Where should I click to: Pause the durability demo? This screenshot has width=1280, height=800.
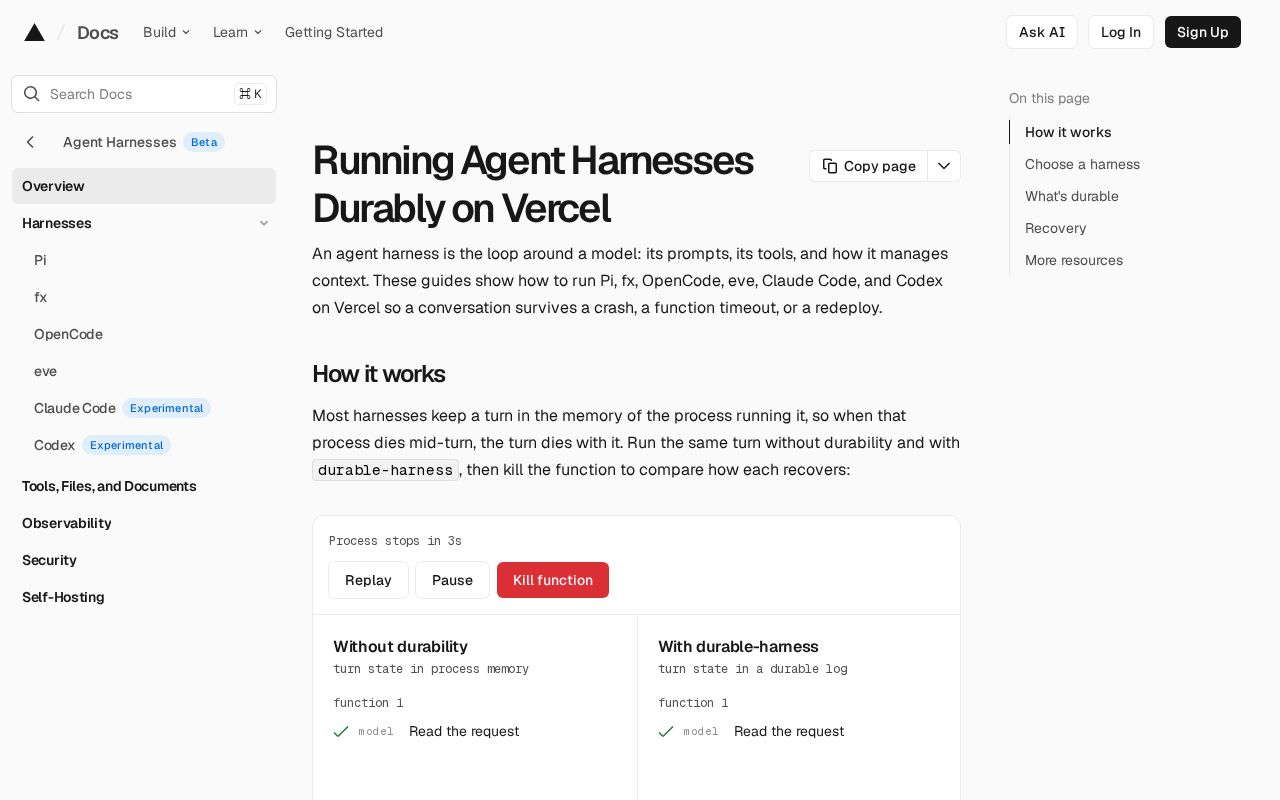pos(452,580)
